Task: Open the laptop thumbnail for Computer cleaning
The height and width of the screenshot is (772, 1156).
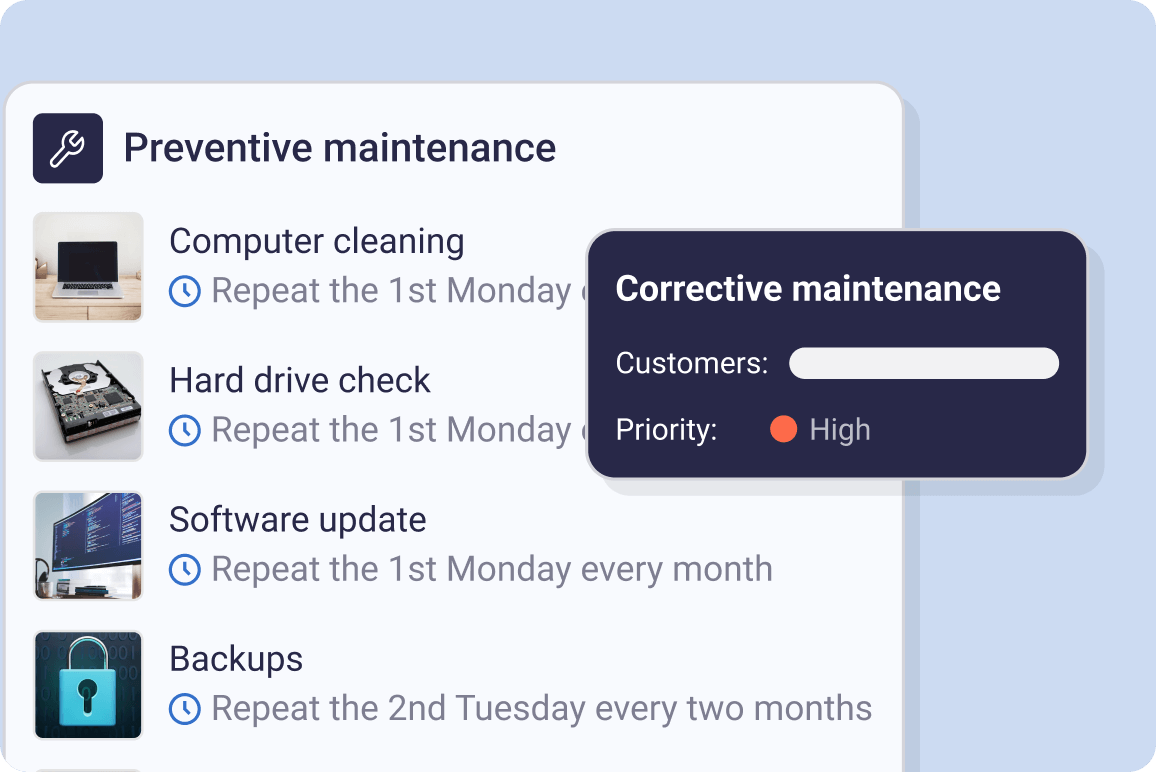Action: [88, 266]
